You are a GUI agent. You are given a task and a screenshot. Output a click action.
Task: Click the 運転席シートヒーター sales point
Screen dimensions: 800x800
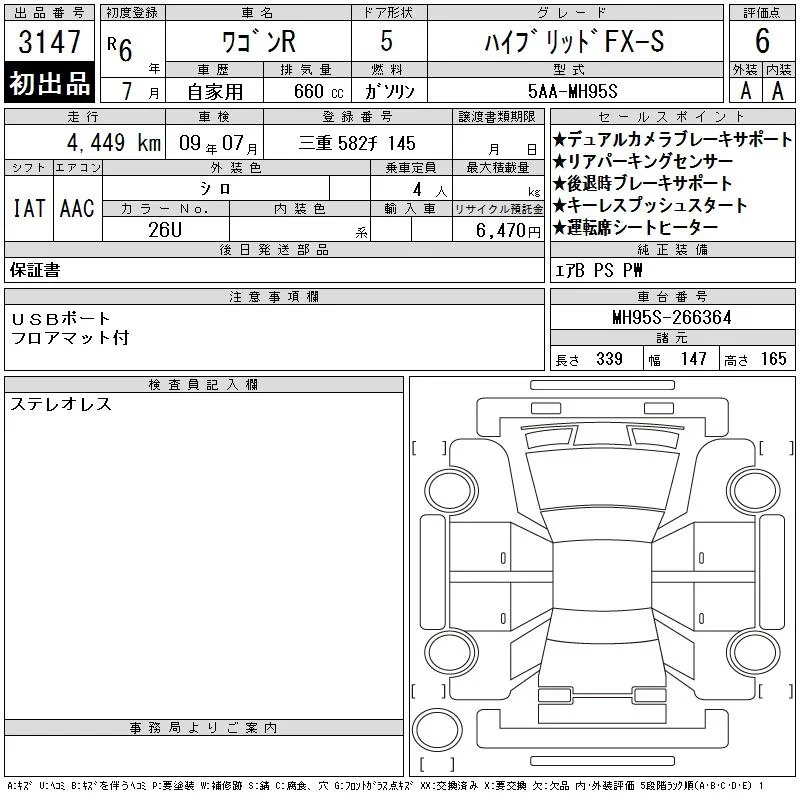click(635, 227)
